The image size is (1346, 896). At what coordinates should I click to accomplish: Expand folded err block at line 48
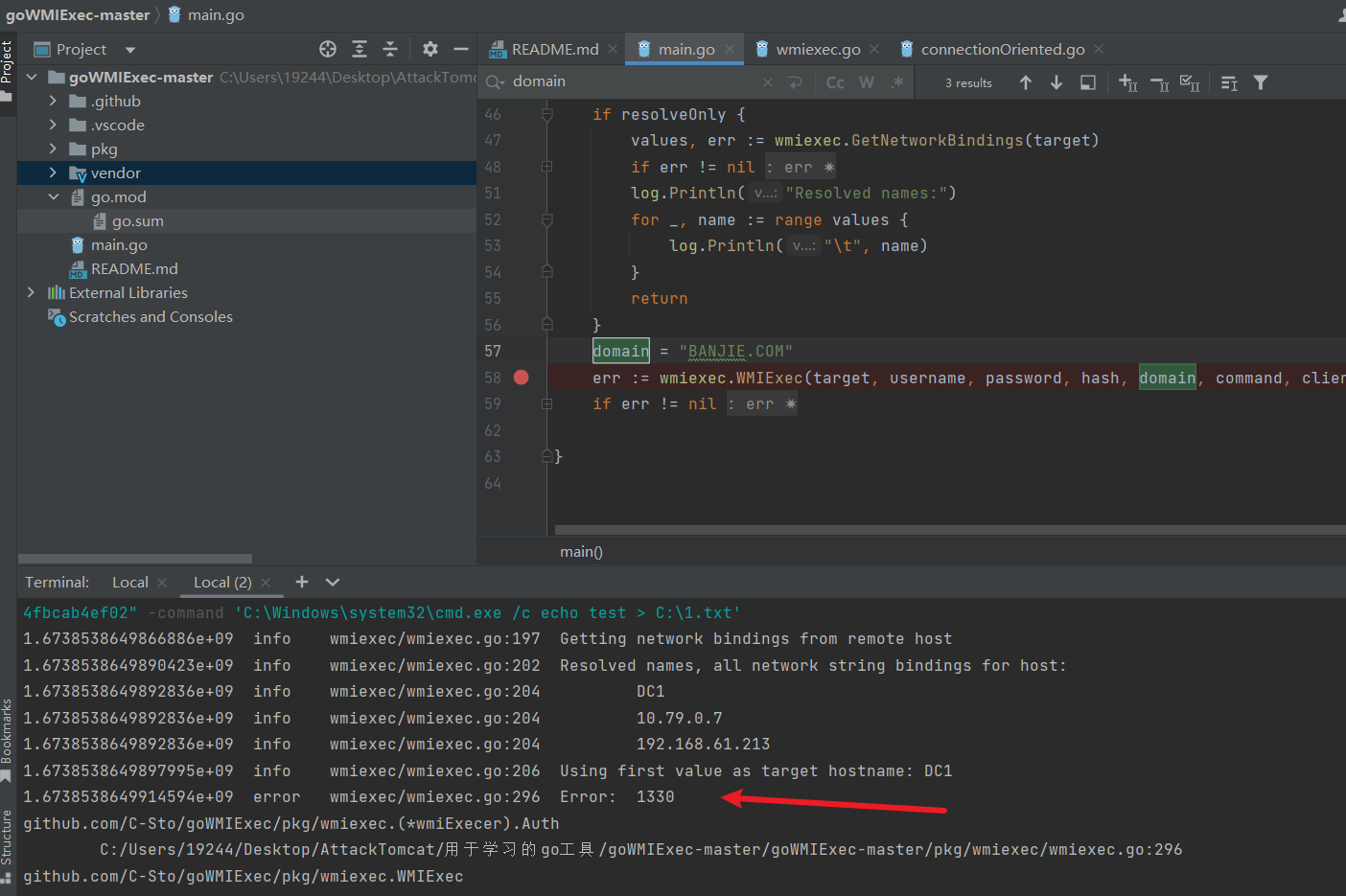[x=546, y=167]
